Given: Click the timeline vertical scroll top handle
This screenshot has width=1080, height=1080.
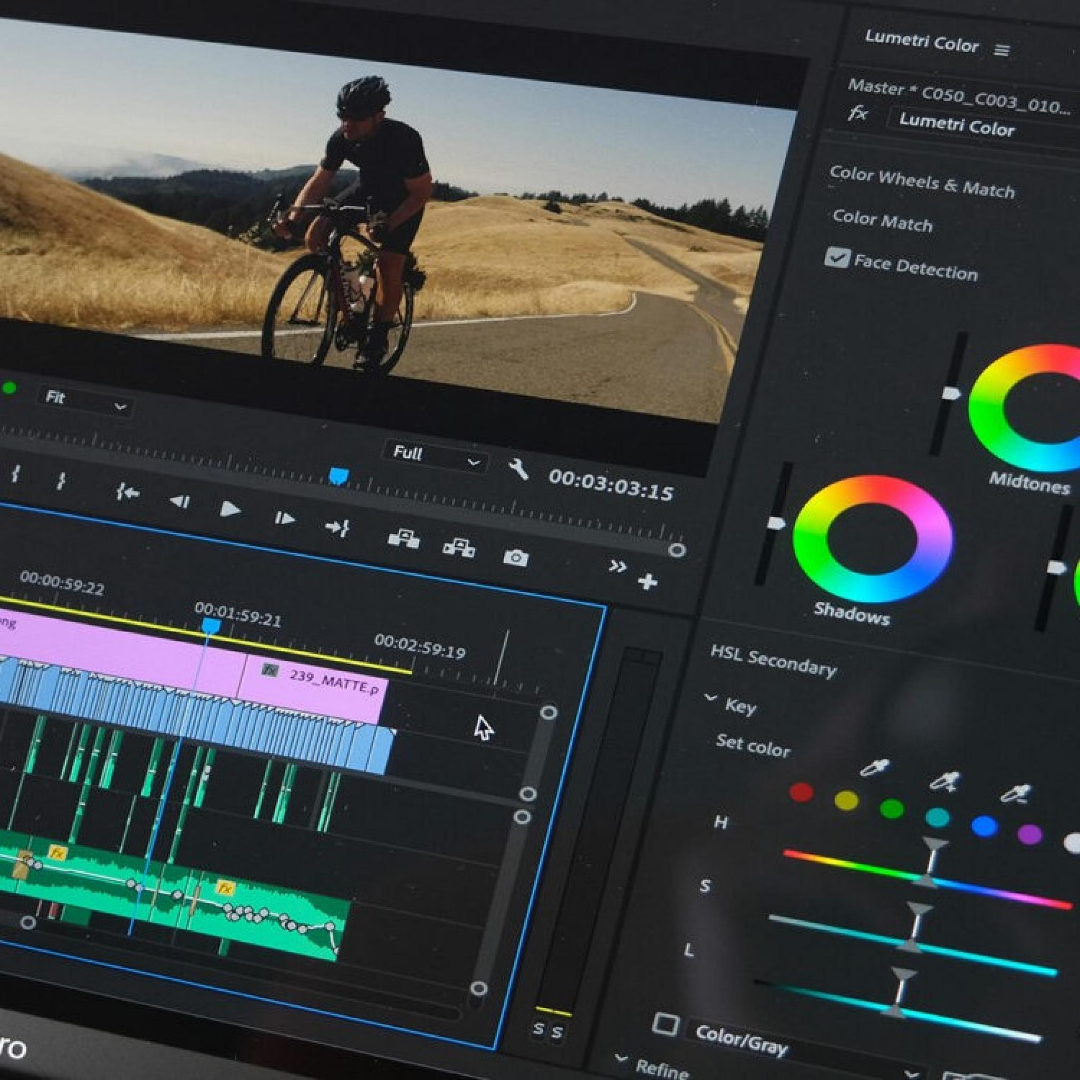Looking at the screenshot, I should pos(548,712).
